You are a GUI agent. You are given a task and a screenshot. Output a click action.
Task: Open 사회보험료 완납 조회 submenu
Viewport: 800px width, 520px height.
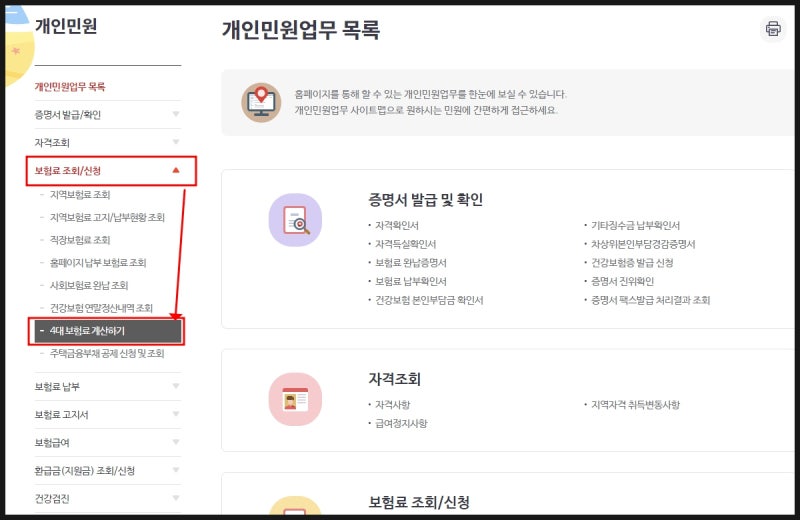[x=89, y=285]
